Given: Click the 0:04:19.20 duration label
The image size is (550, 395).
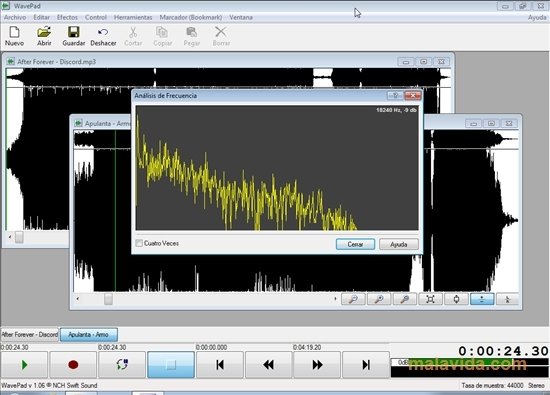Looking at the screenshot, I should (307, 347).
